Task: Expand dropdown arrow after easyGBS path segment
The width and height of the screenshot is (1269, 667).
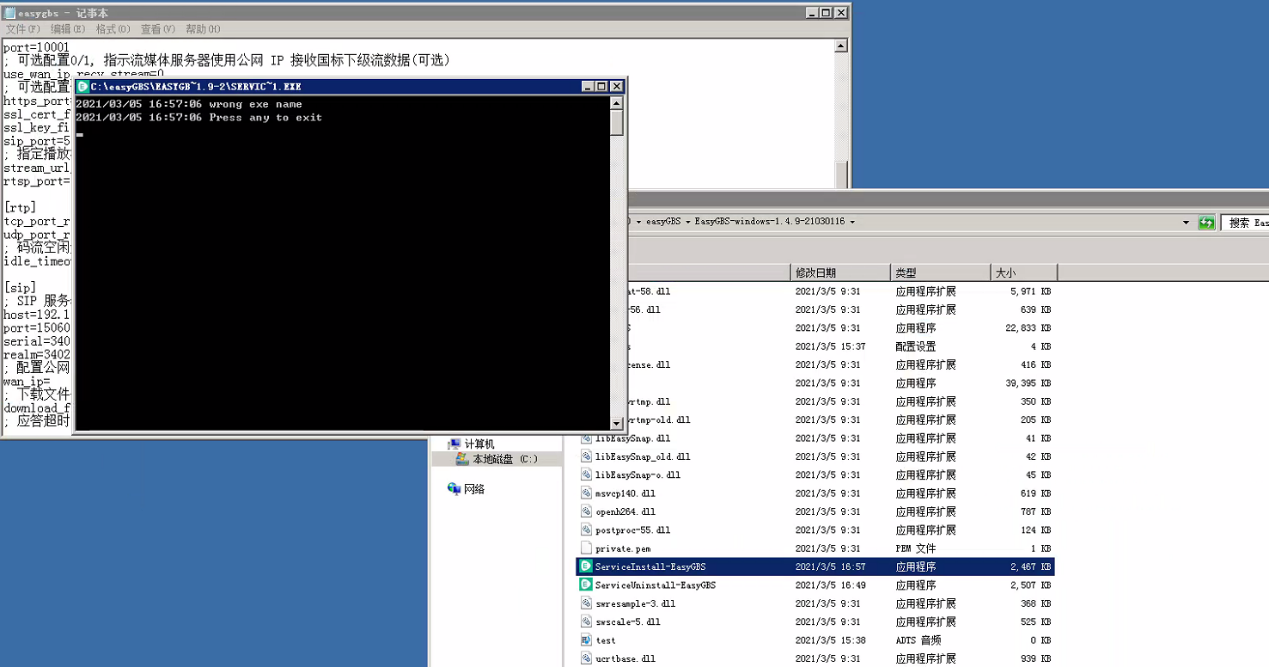Action: [x=688, y=222]
